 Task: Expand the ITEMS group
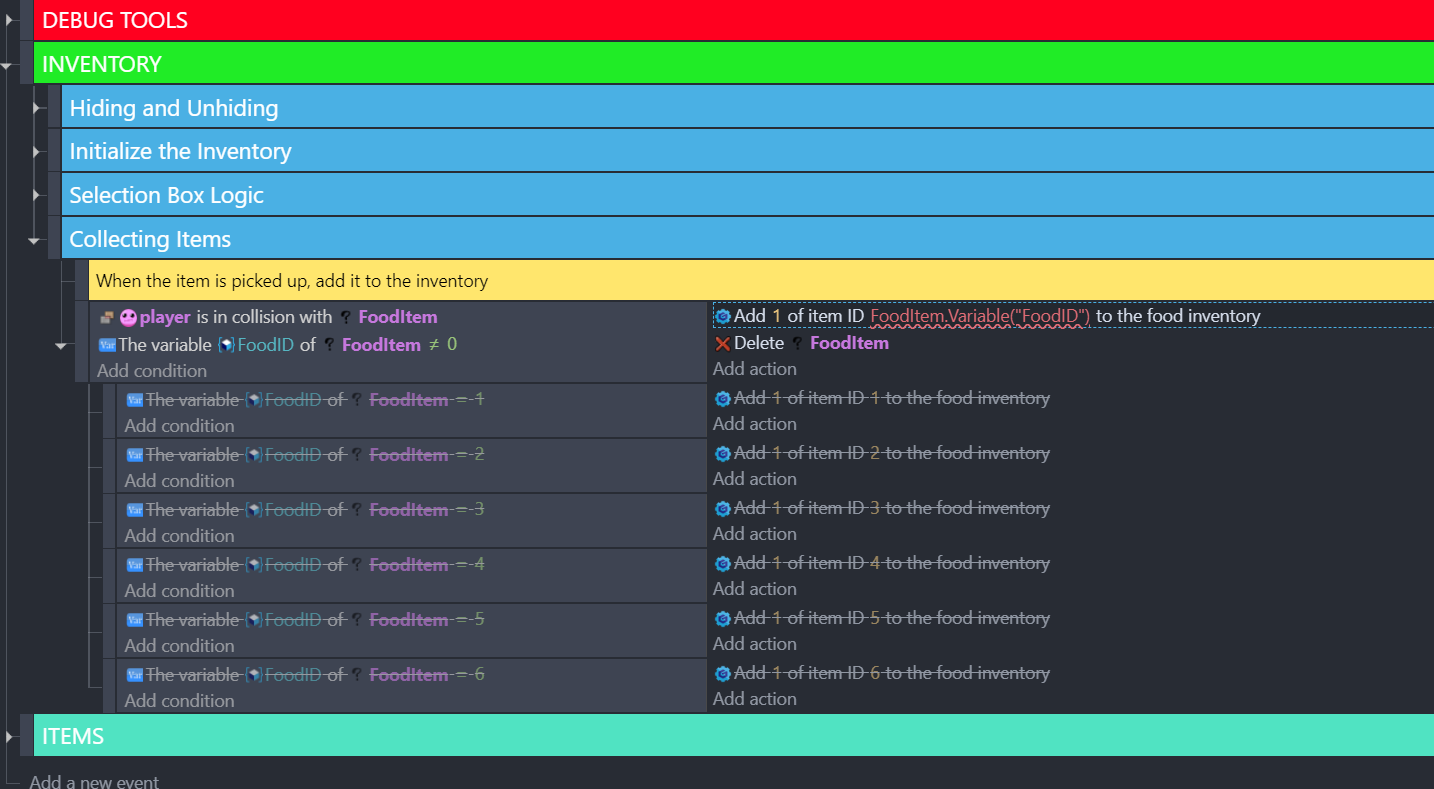[x=9, y=737]
